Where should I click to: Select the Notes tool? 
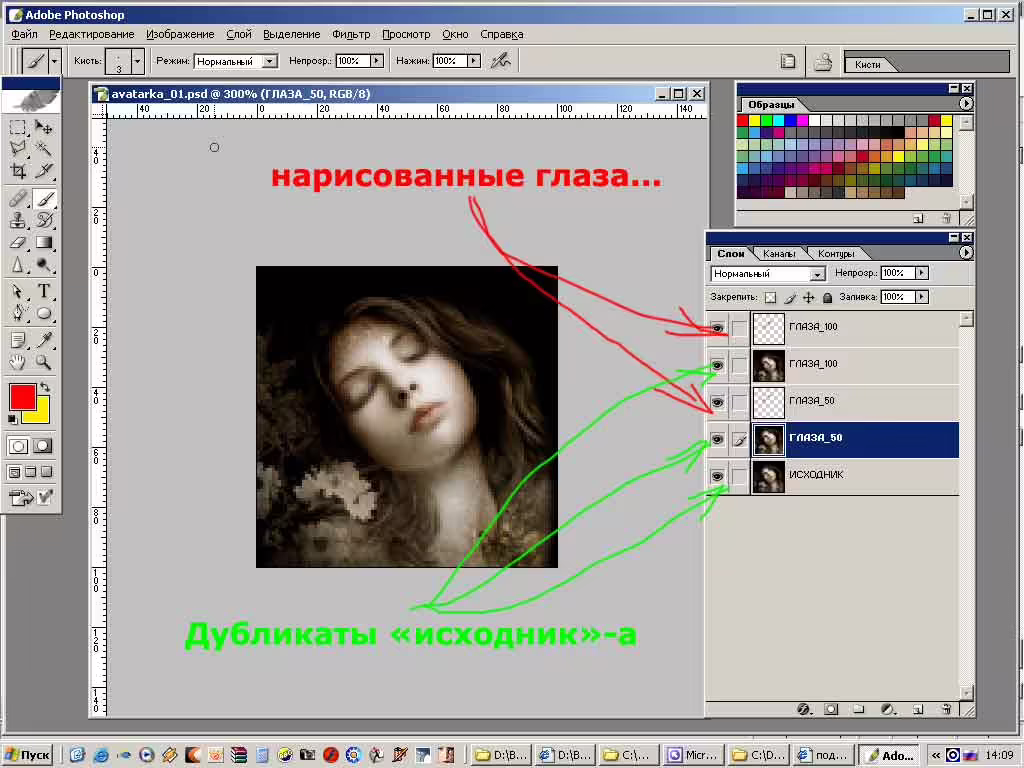click(18, 340)
